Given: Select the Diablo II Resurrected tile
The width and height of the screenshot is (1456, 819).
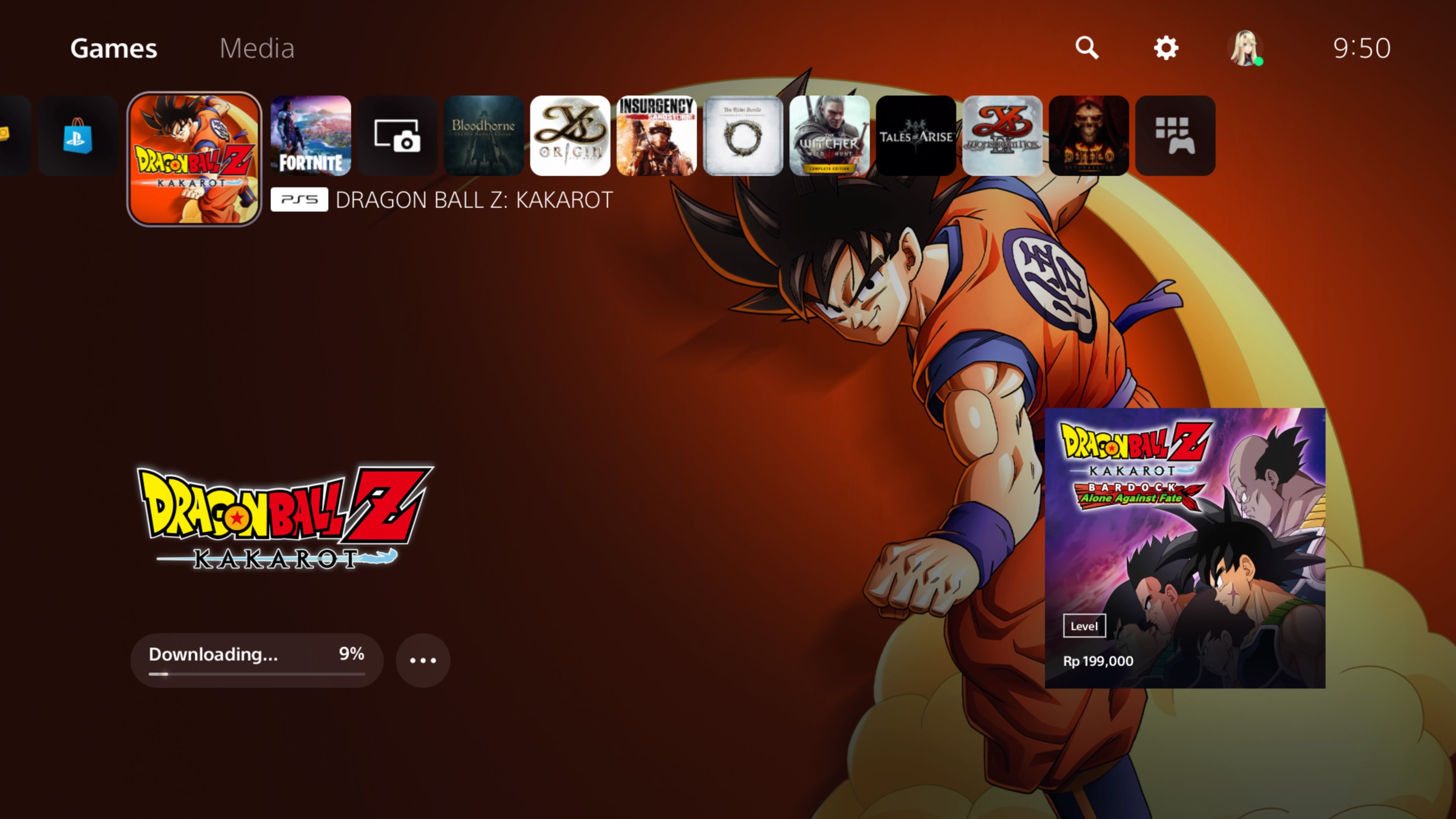Looking at the screenshot, I should 1089,136.
